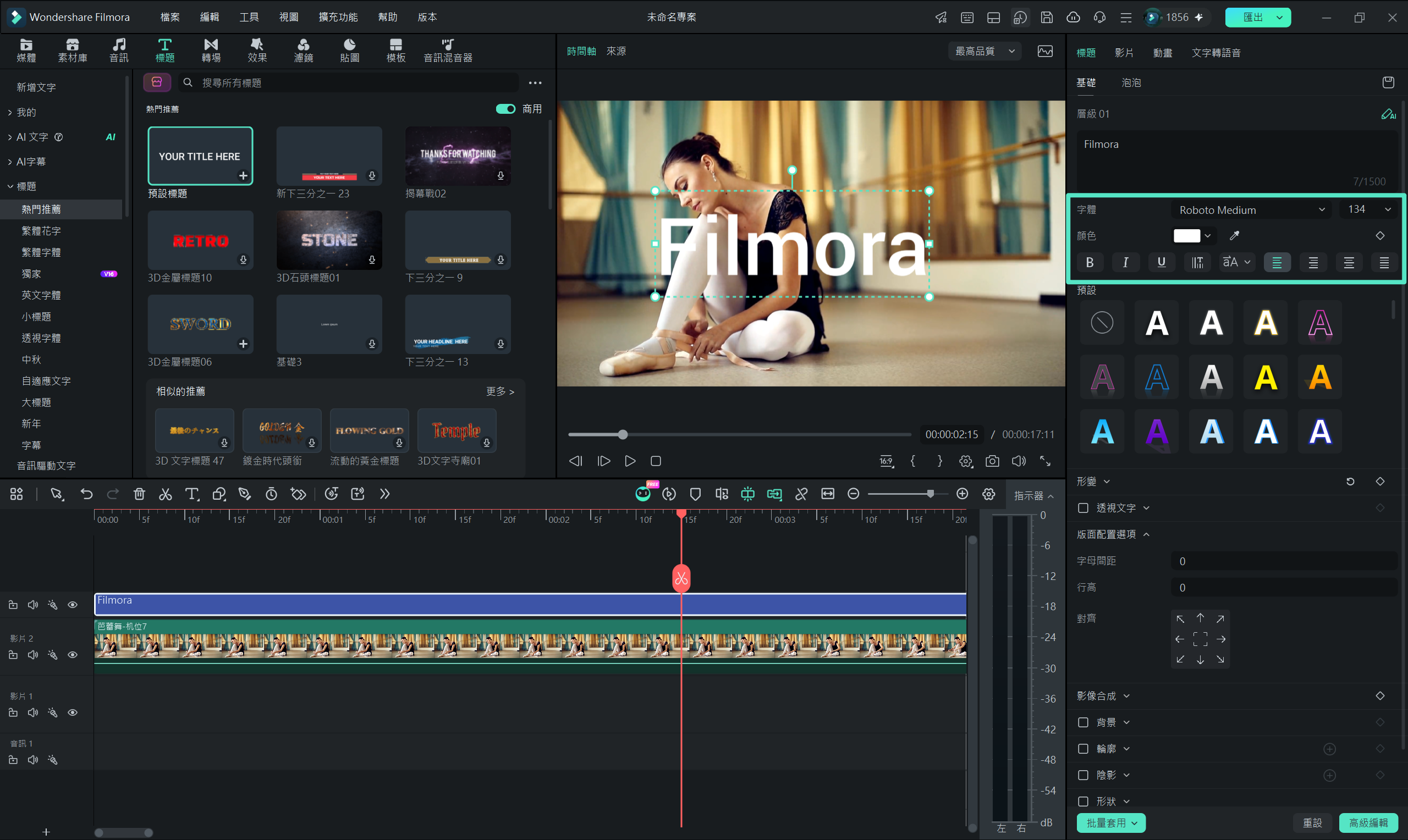This screenshot has height=840, width=1408.
Task: Align text to top-left with arrow icon
Action: [x=1180, y=618]
